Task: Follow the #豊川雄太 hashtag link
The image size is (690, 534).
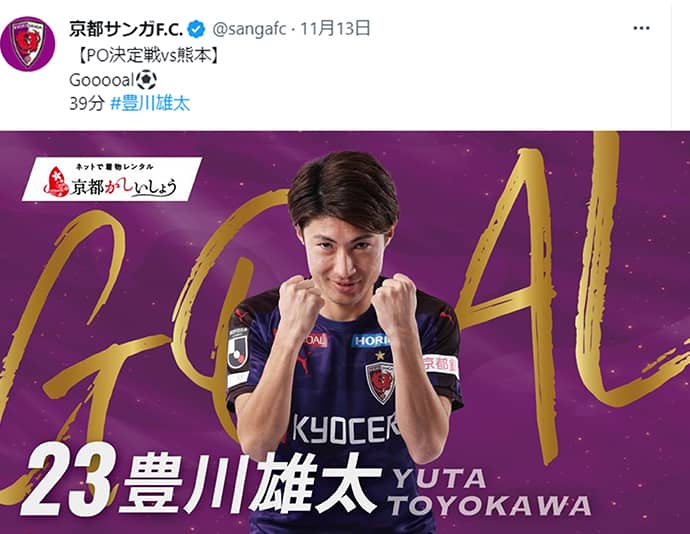Action: tap(150, 104)
